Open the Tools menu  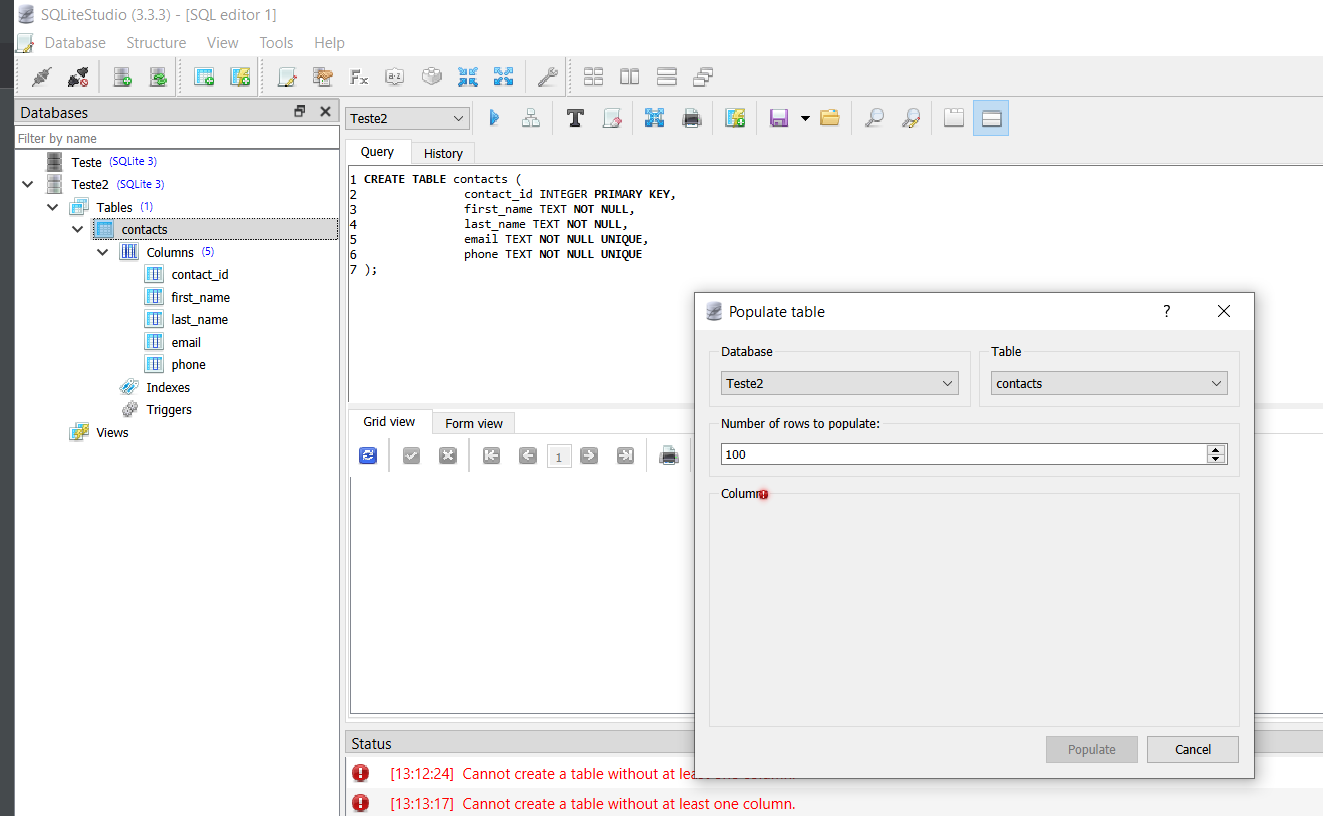pos(276,42)
